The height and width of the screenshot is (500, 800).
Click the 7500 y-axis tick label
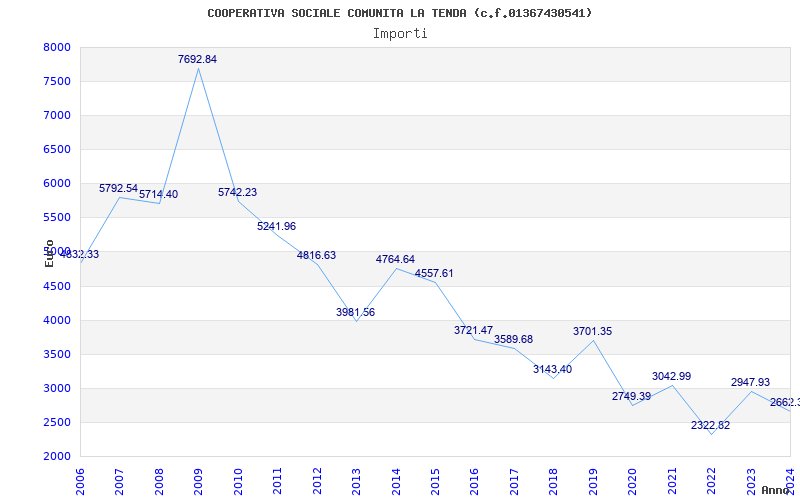(56, 82)
